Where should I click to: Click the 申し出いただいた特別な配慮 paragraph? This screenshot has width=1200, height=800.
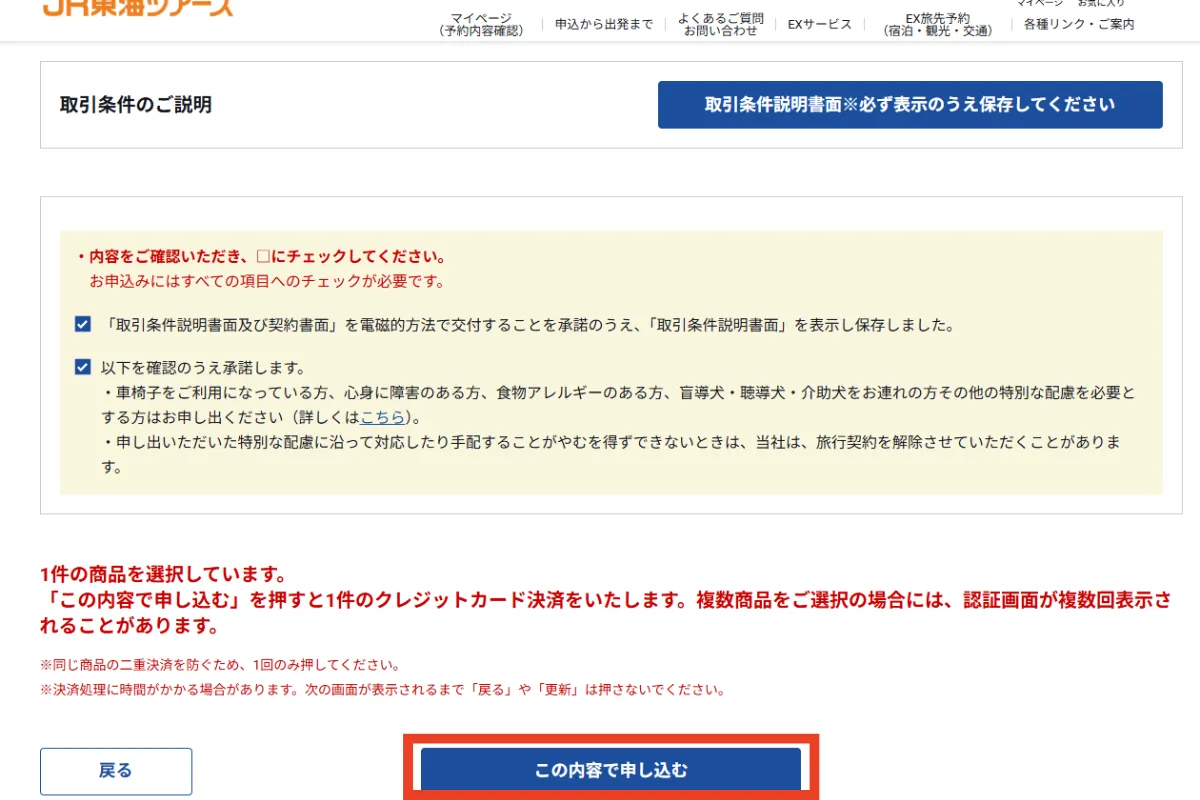pyautogui.click(x=611, y=454)
